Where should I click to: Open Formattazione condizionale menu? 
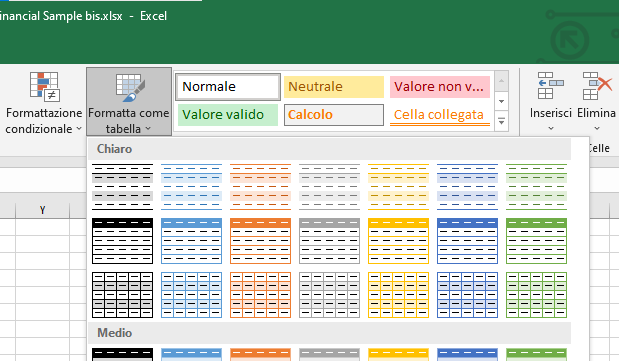(x=43, y=102)
